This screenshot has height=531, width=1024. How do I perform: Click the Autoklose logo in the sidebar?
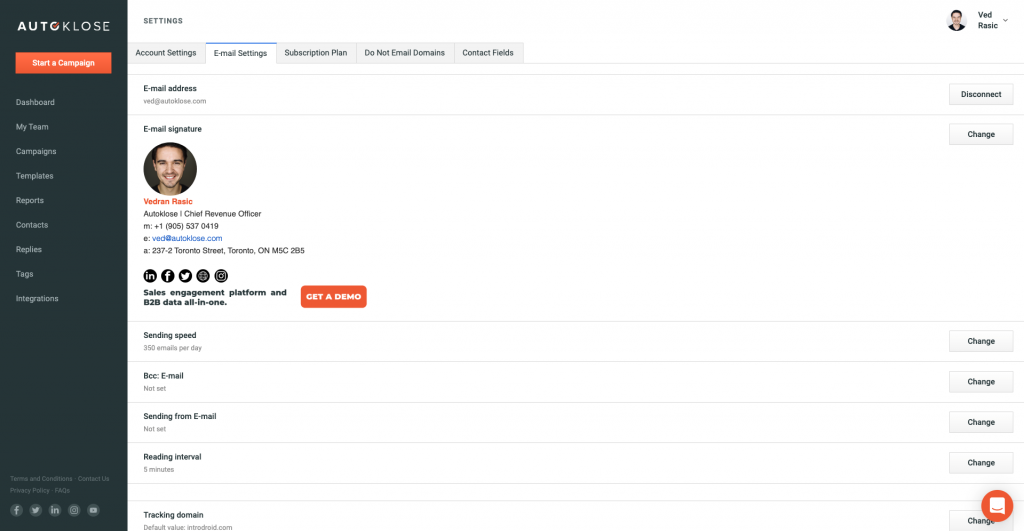point(63,26)
